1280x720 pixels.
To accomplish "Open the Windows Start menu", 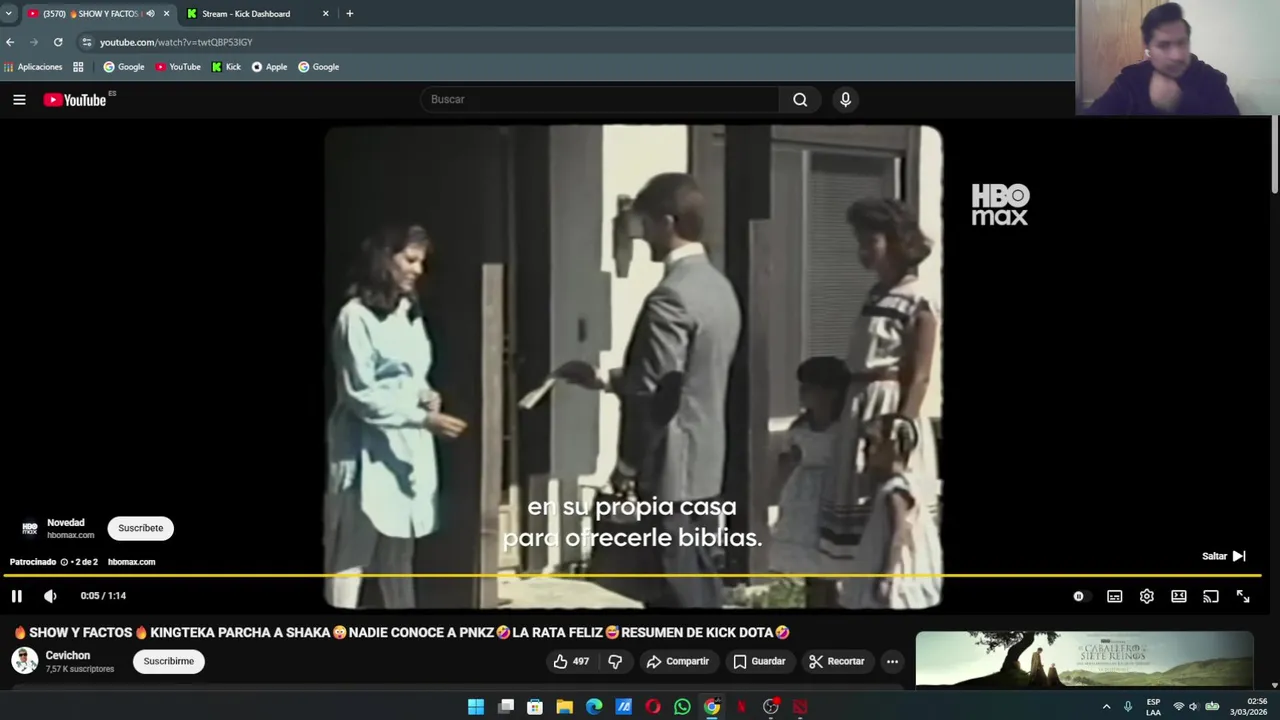I will tap(476, 707).
